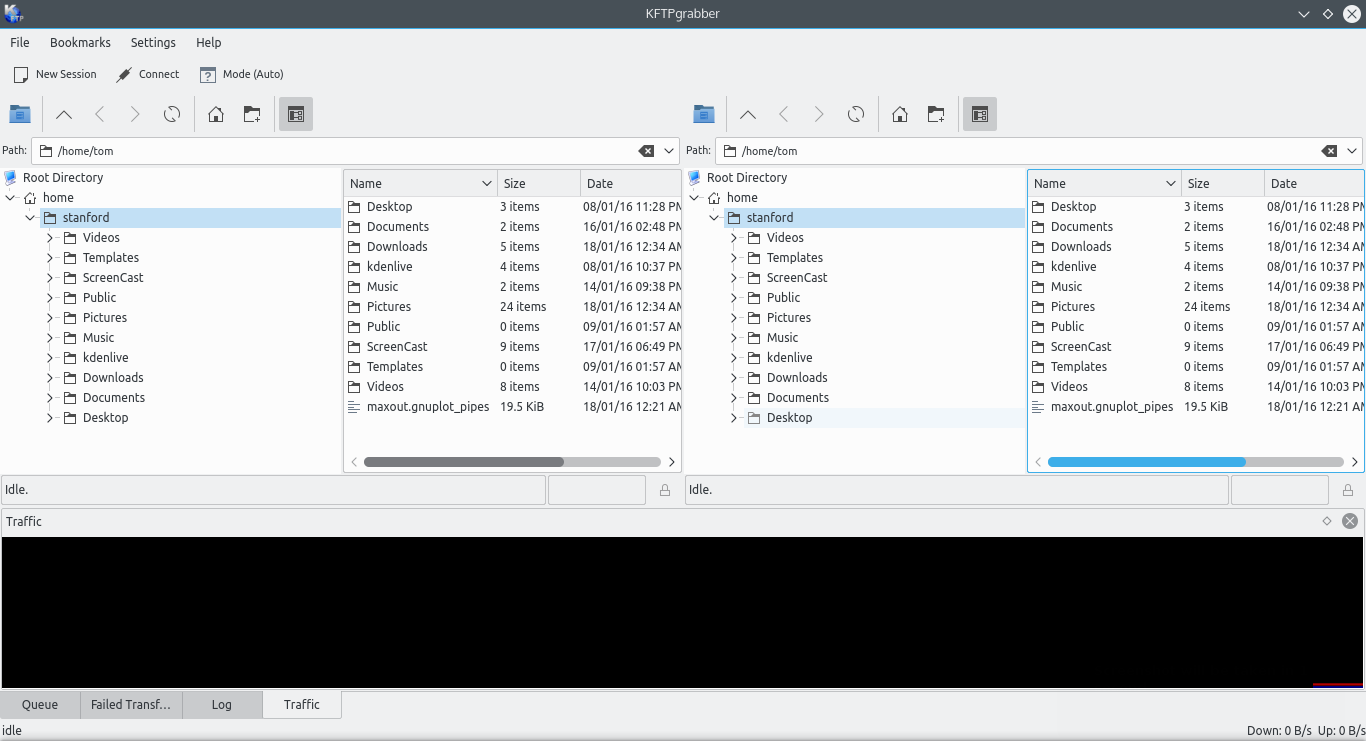1366x741 pixels.
Task: Click the Connect plug icon
Action: (124, 75)
